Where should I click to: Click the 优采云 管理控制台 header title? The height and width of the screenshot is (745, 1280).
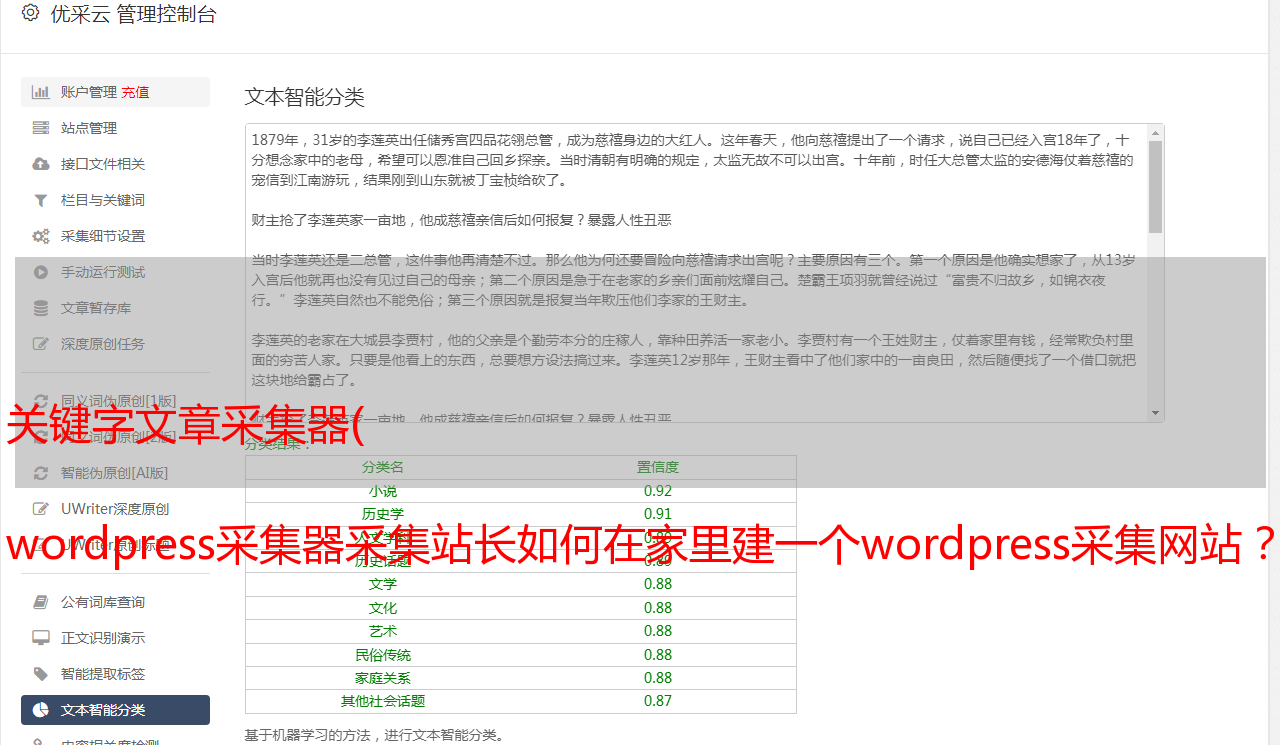pos(133,14)
